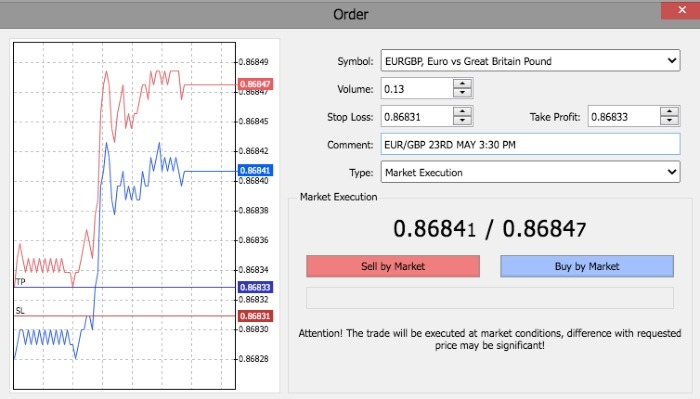This screenshot has width=700, height=399.
Task: Click the Stop Loss field label
Action: (350, 117)
